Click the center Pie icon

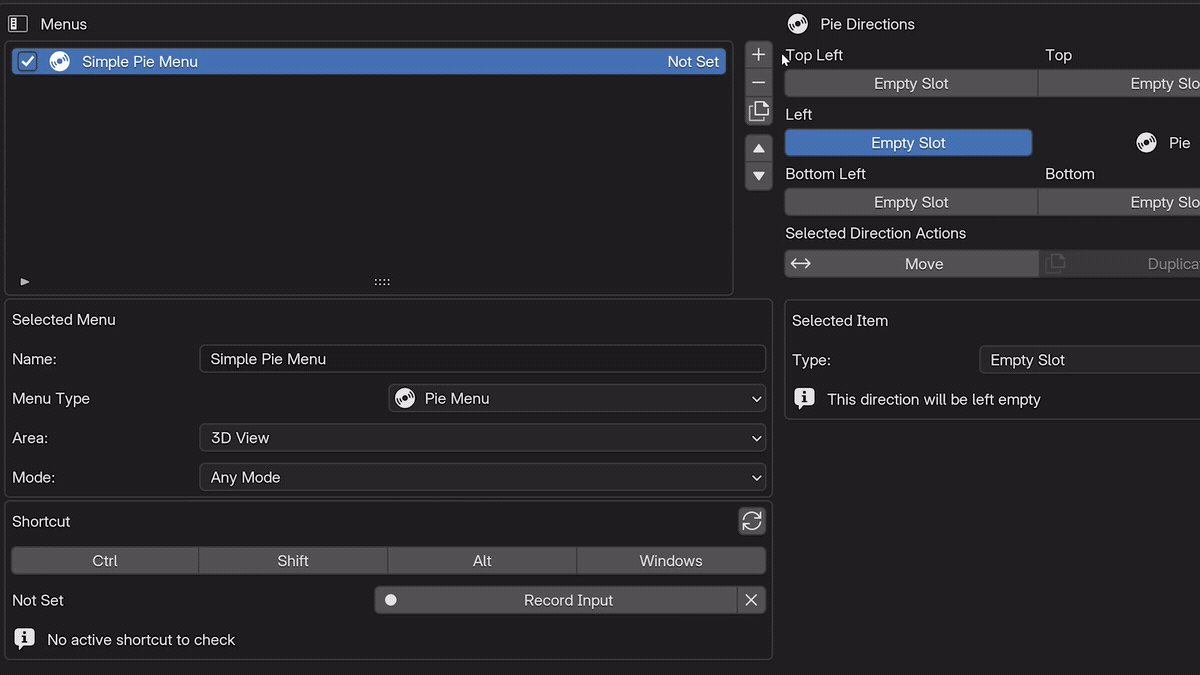coord(1147,143)
